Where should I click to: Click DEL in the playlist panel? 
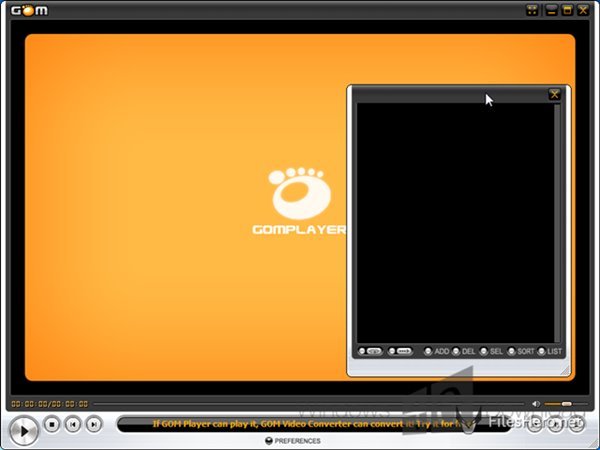point(464,351)
